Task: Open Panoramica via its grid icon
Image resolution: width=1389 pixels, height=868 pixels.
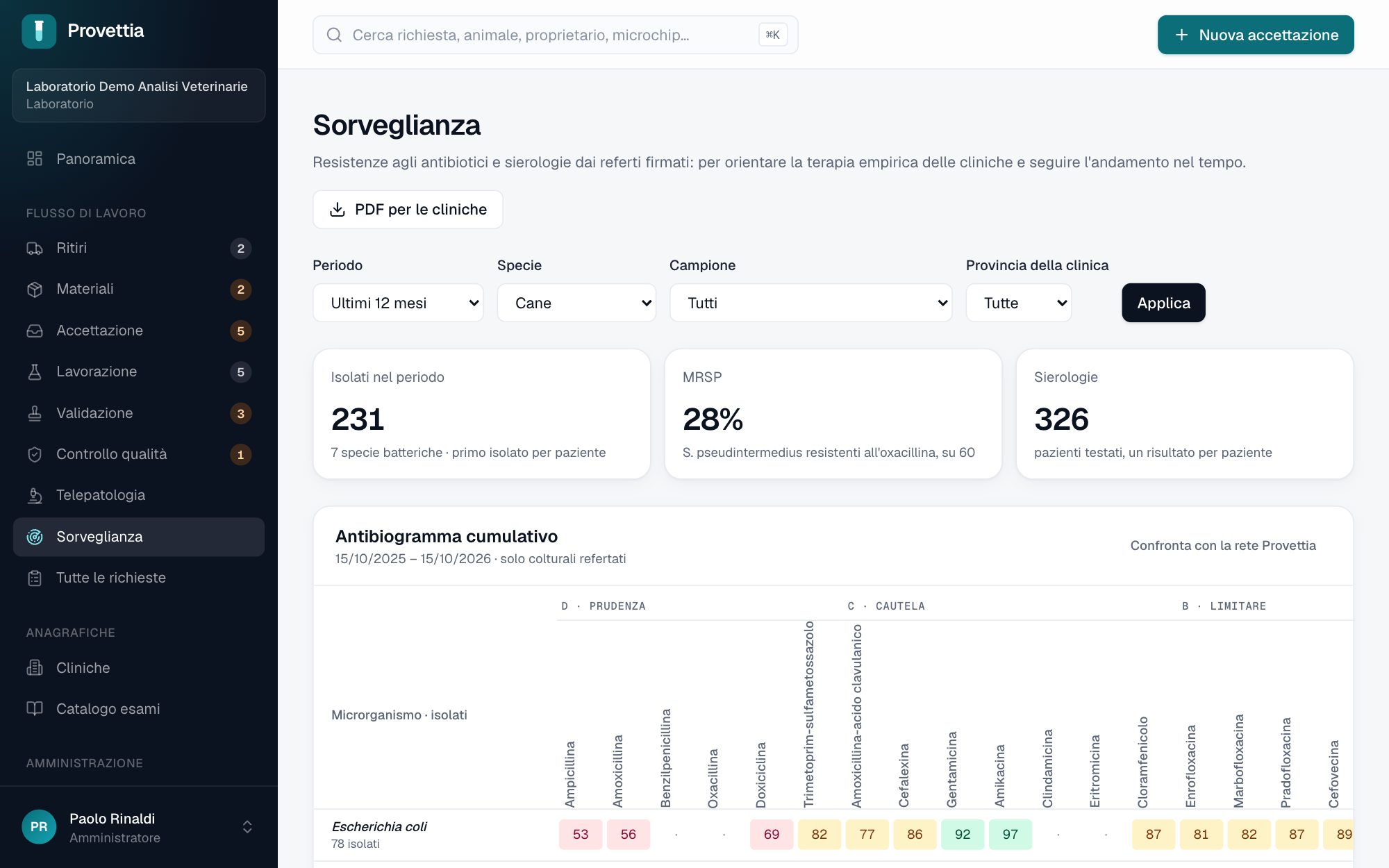Action: tap(35, 159)
